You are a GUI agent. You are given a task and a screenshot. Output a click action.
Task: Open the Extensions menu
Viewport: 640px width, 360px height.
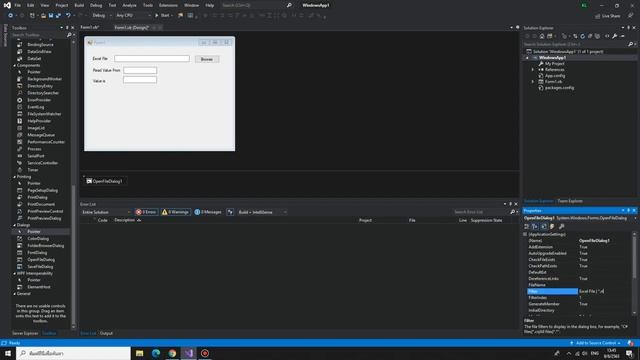[168, 5]
